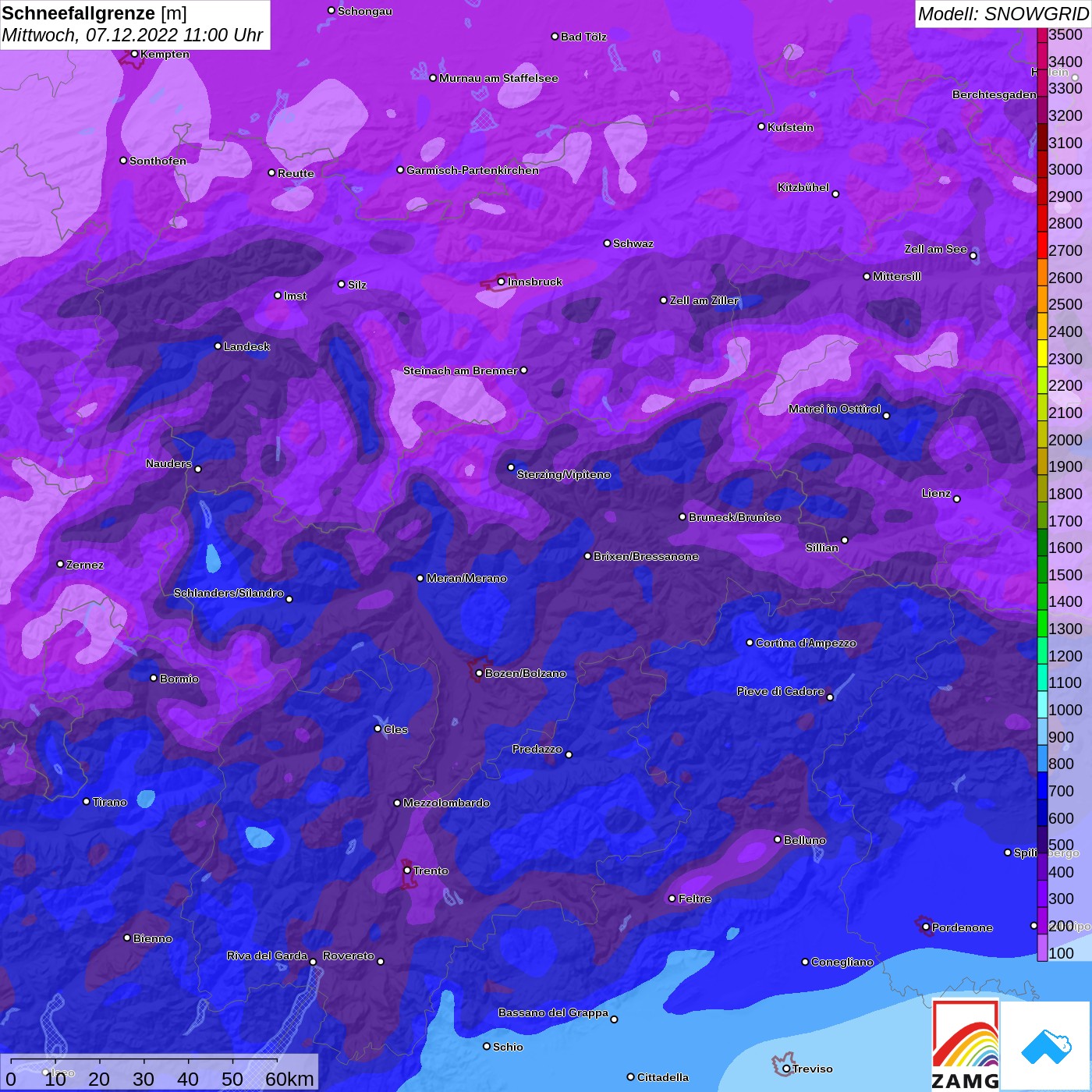Click the Matrei in Osttirol label
Image resolution: width=1092 pixels, height=1092 pixels.
click(835, 409)
